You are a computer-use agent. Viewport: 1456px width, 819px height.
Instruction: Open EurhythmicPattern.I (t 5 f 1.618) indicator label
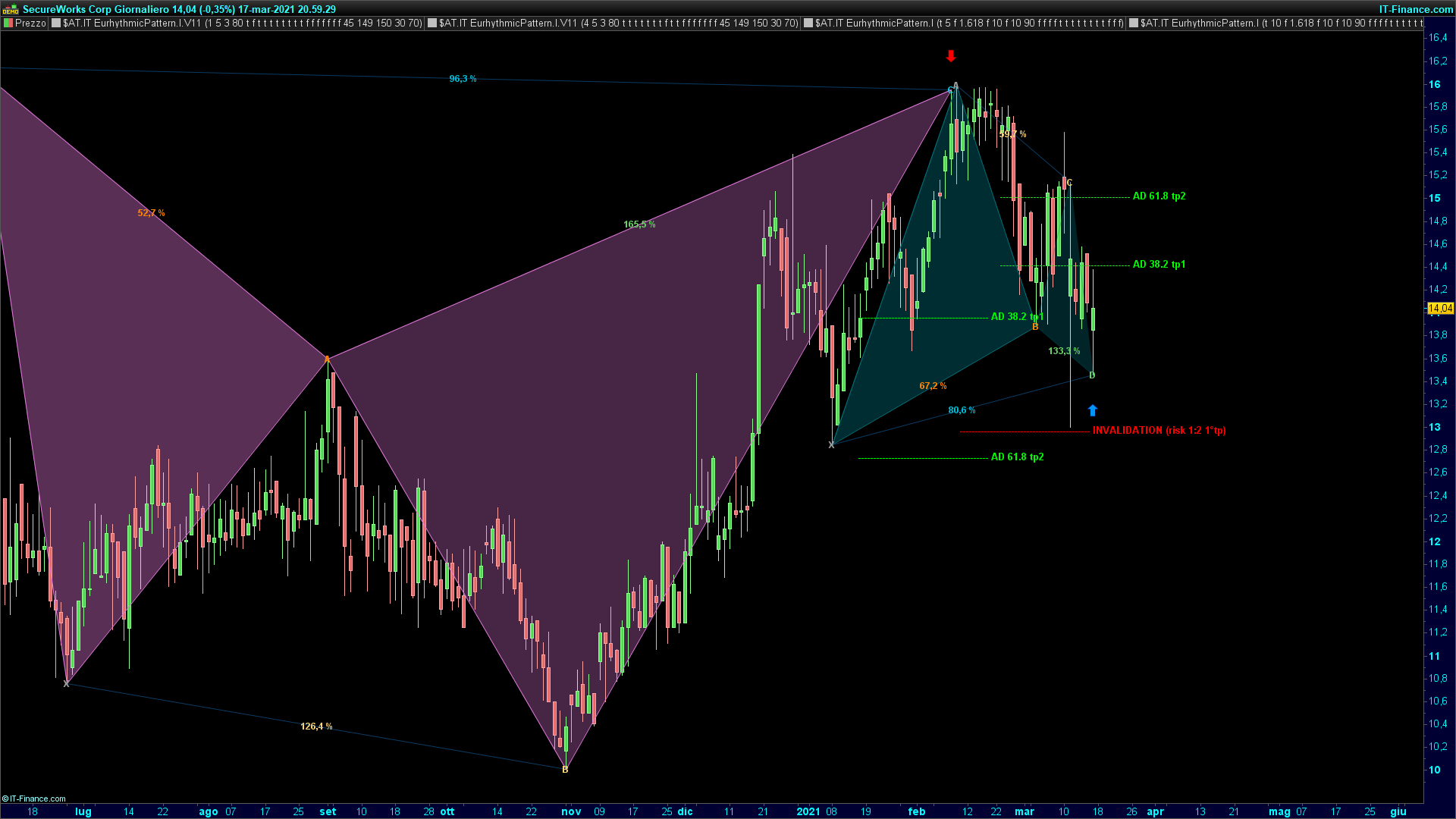coord(969,24)
